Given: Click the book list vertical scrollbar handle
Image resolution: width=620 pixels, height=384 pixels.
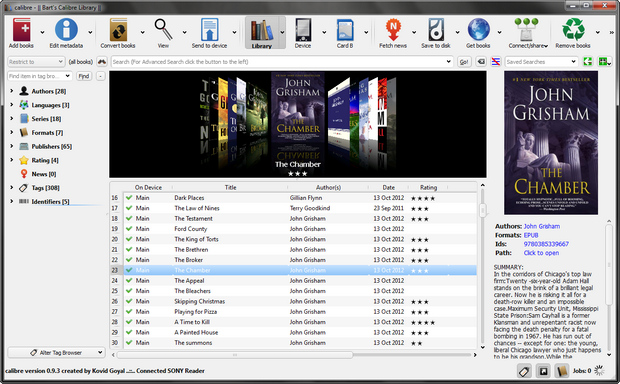Looking at the screenshot, I should tap(482, 210).
